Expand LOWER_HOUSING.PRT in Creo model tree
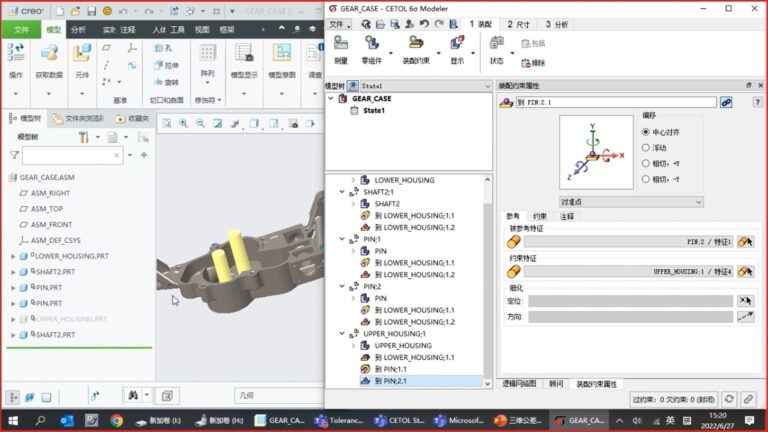768x432 pixels. coord(13,256)
